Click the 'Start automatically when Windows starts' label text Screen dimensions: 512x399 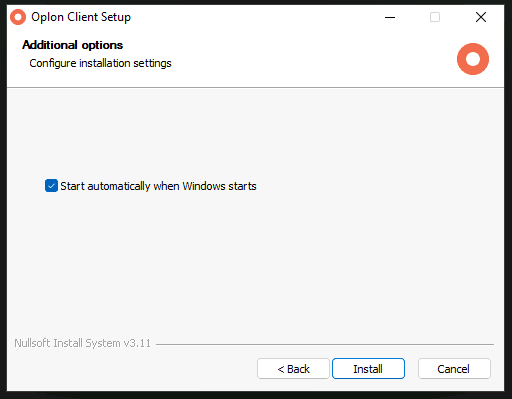coord(158,186)
